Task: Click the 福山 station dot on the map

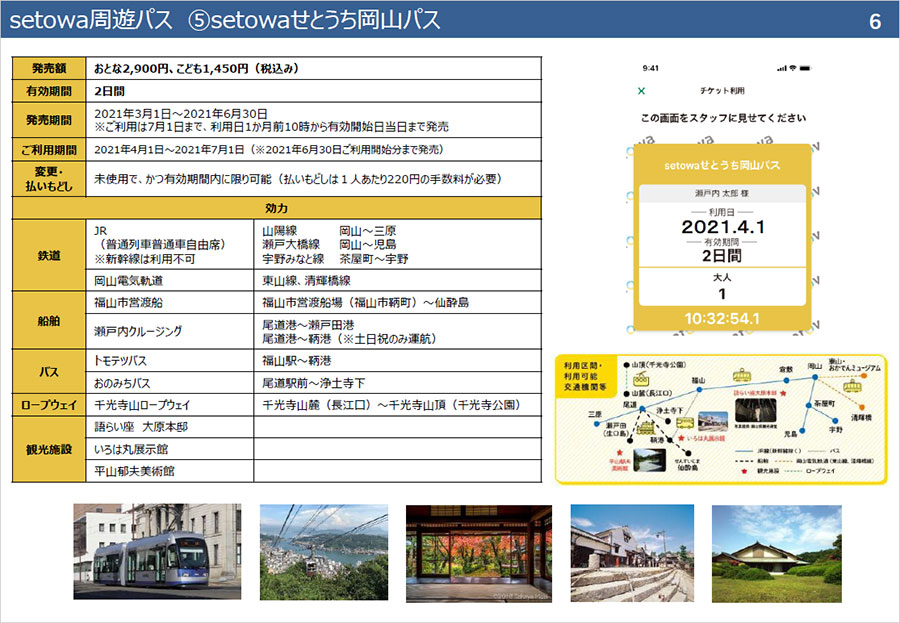Action: click(699, 390)
